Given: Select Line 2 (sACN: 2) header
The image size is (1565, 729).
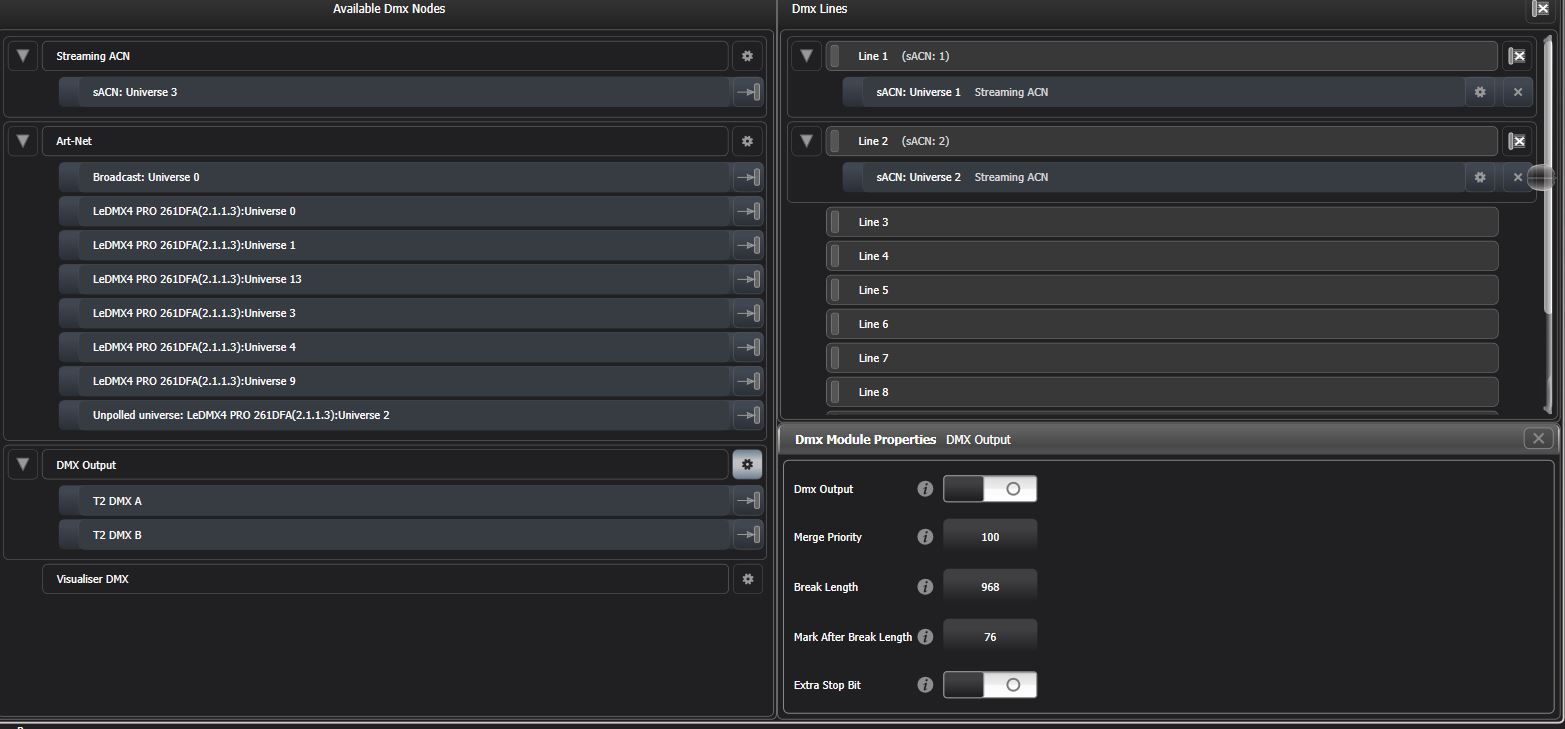Looking at the screenshot, I should (1162, 141).
